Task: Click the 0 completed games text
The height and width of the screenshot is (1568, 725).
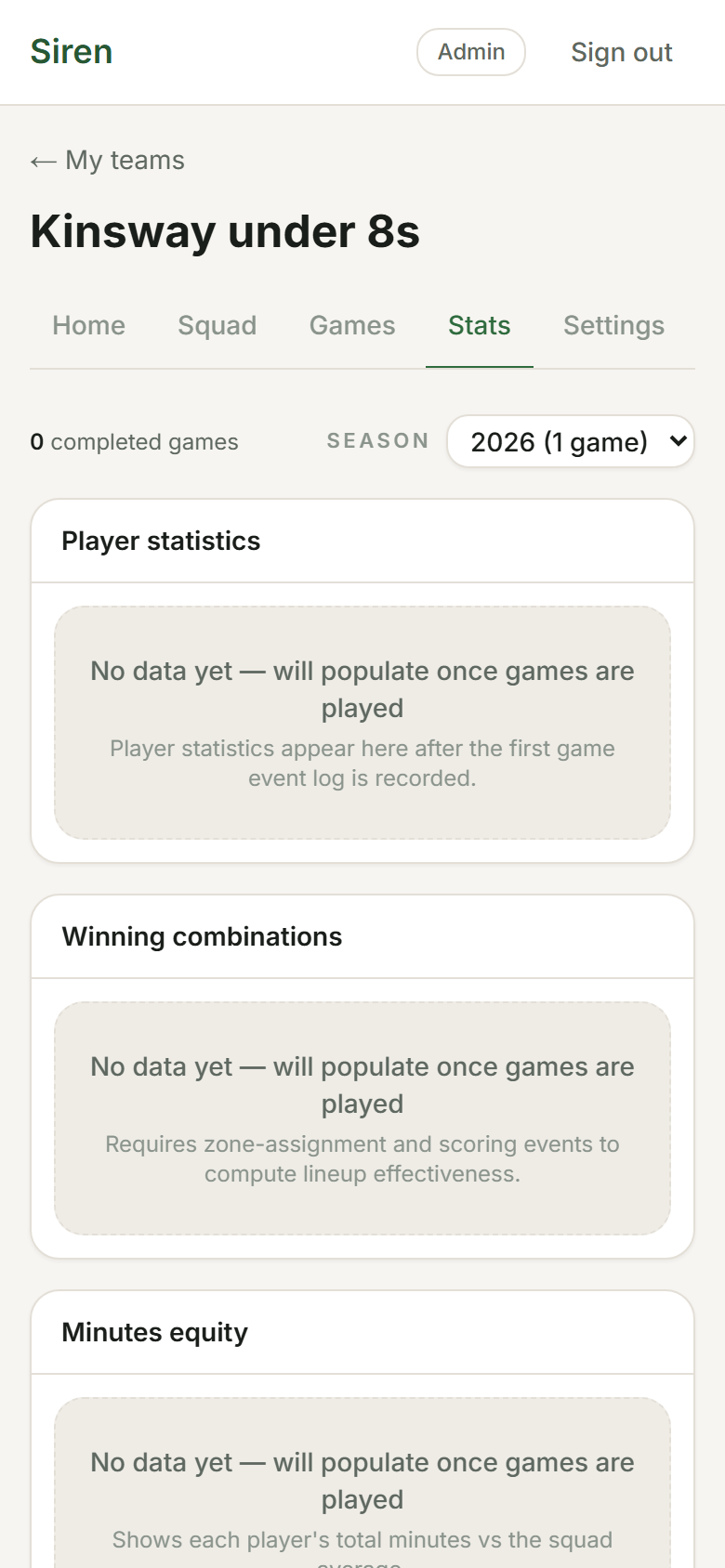Action: point(134,442)
